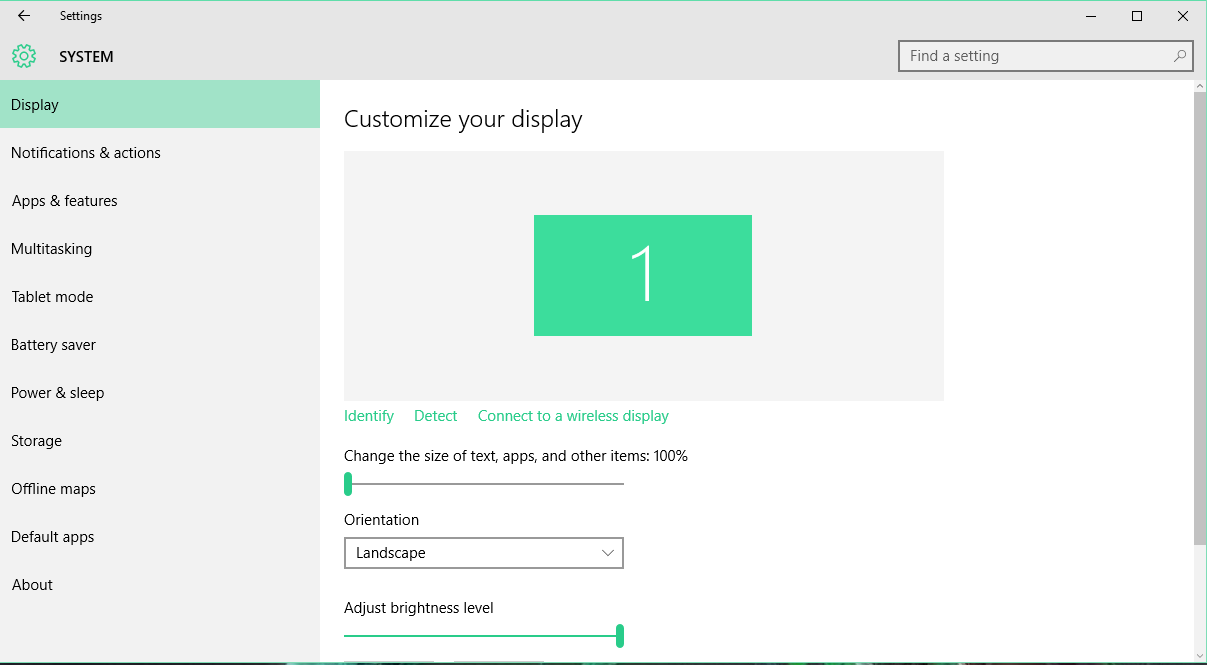Image resolution: width=1207 pixels, height=665 pixels.
Task: Open Battery saver settings
Action: (54, 345)
